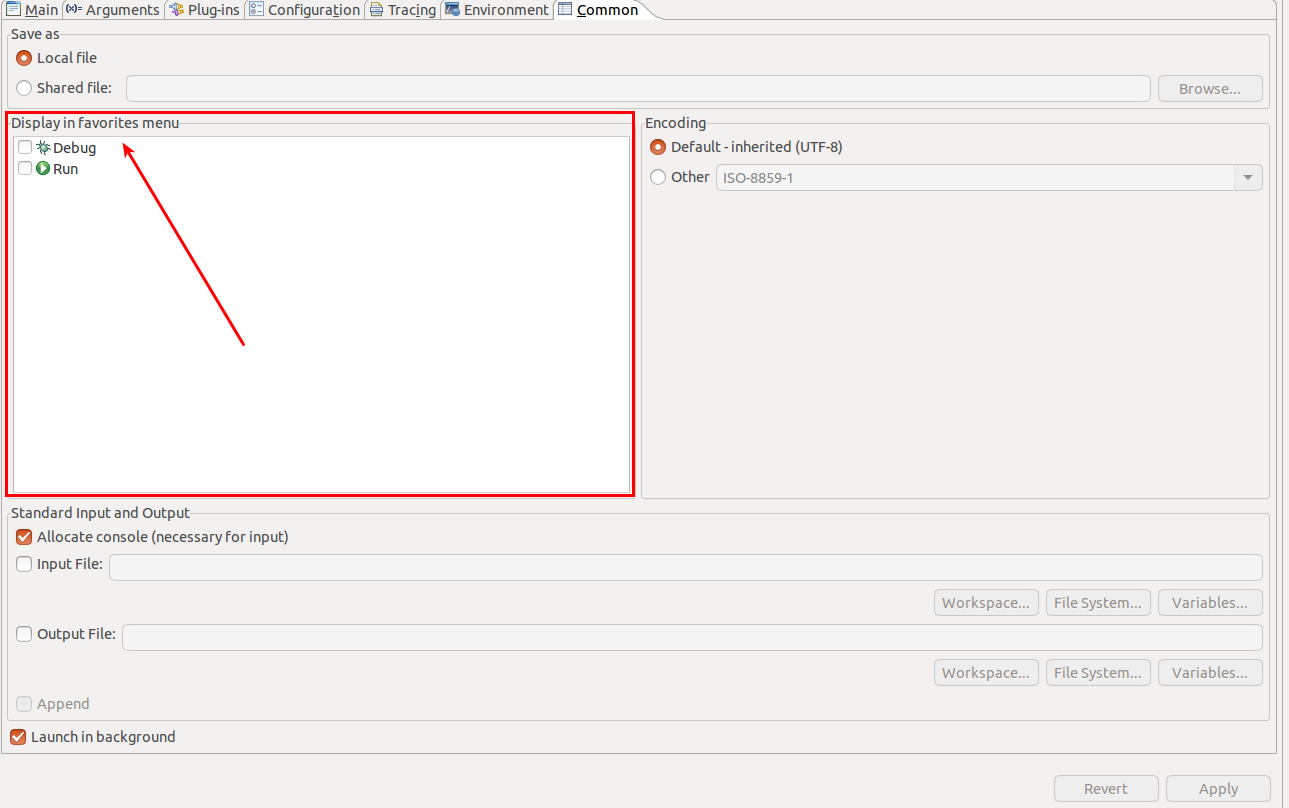Viewport: 1289px width, 808px height.
Task: Enable the Output File checkbox
Action: click(x=24, y=634)
